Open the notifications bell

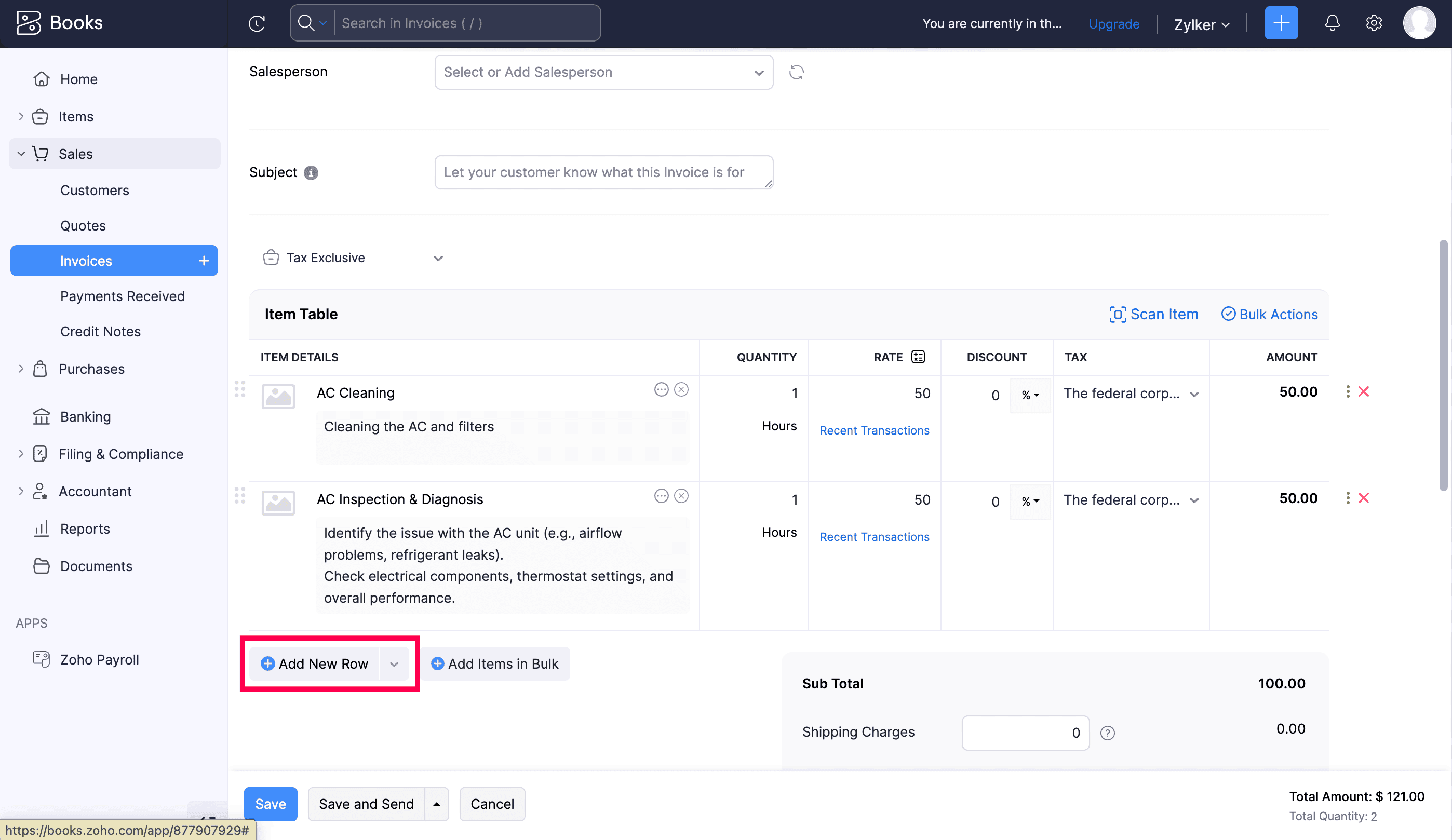pos(1332,23)
